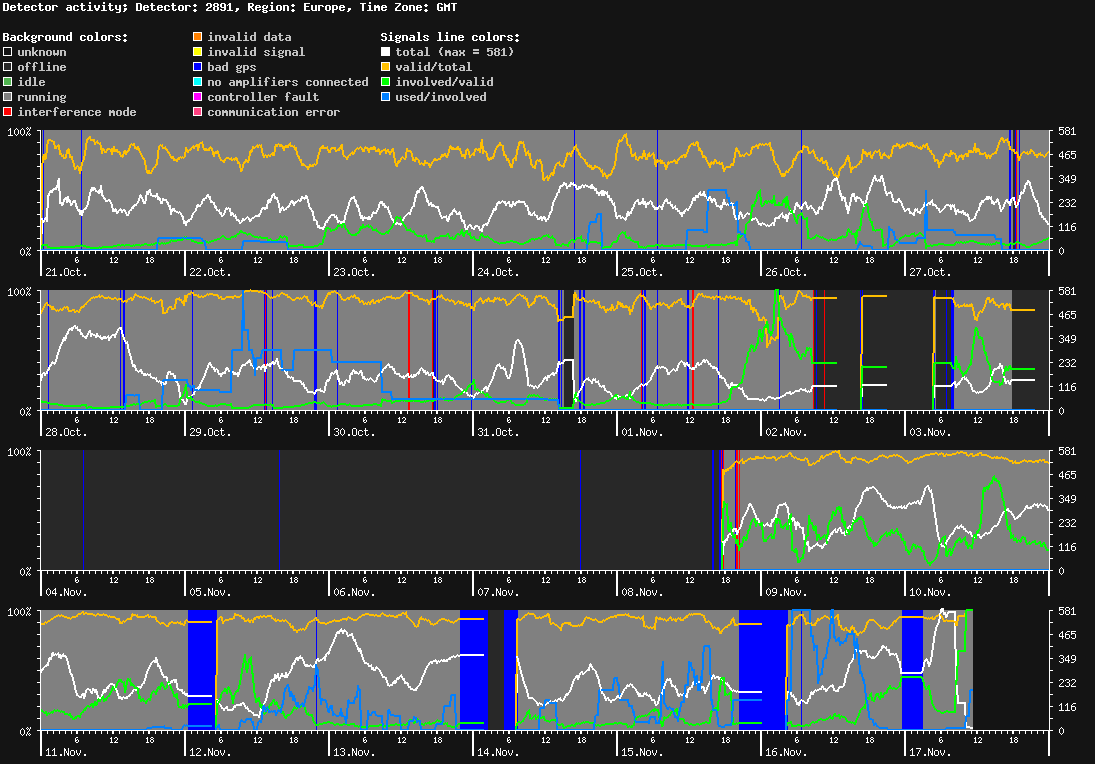Toggle the 'involved/valid' signal line legend entry
1095x764 pixels.
[x=385, y=81]
